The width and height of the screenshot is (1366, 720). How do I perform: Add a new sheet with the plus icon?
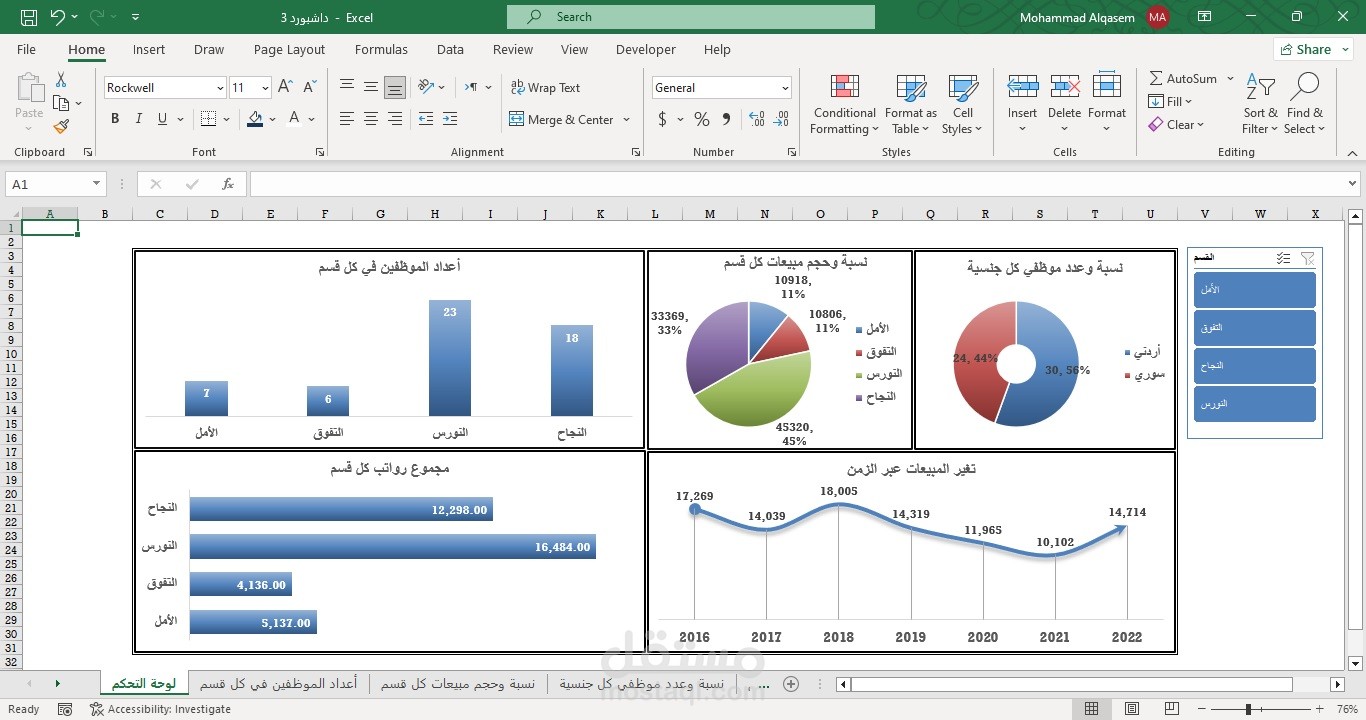[791, 684]
